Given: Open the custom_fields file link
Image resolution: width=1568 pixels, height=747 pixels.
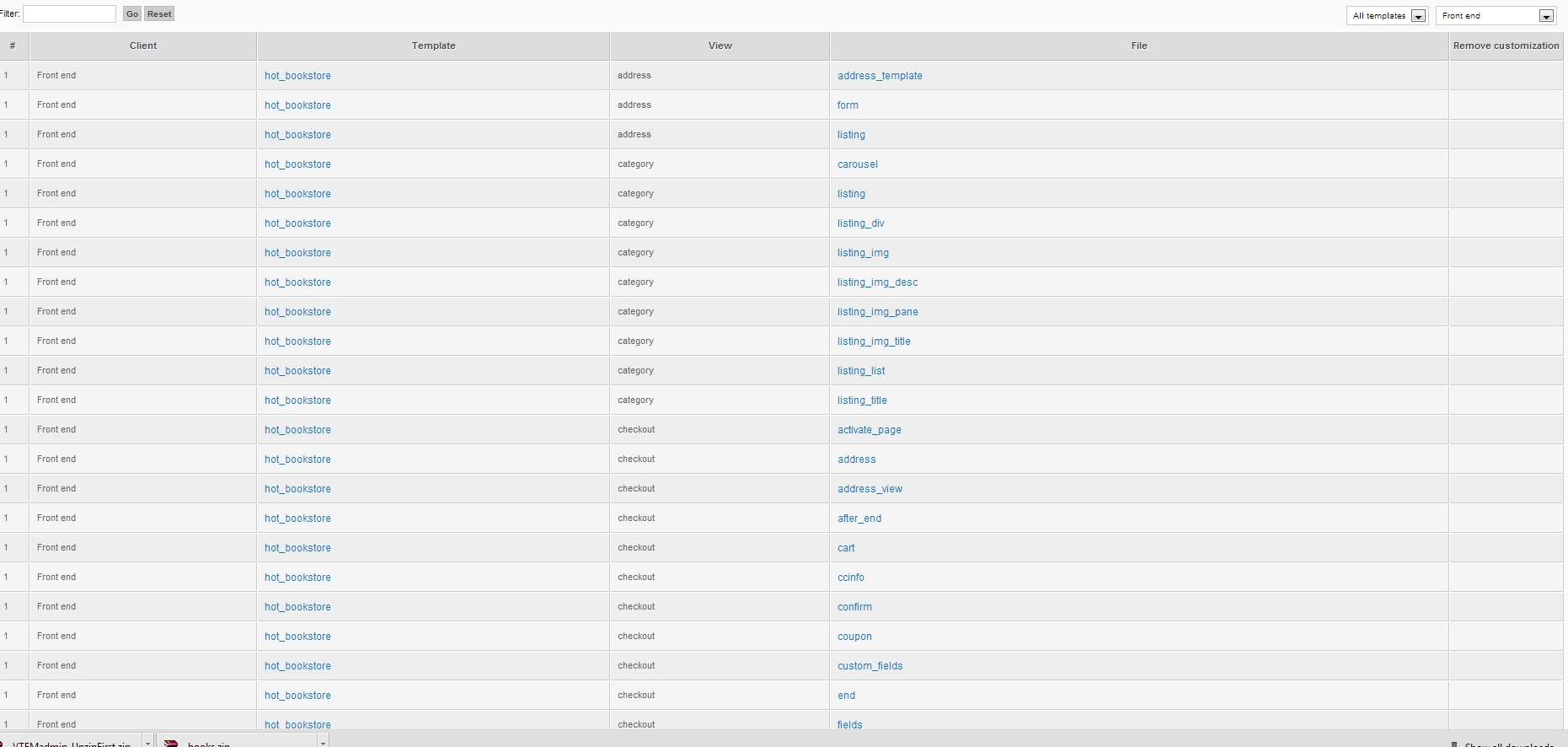Looking at the screenshot, I should point(870,666).
